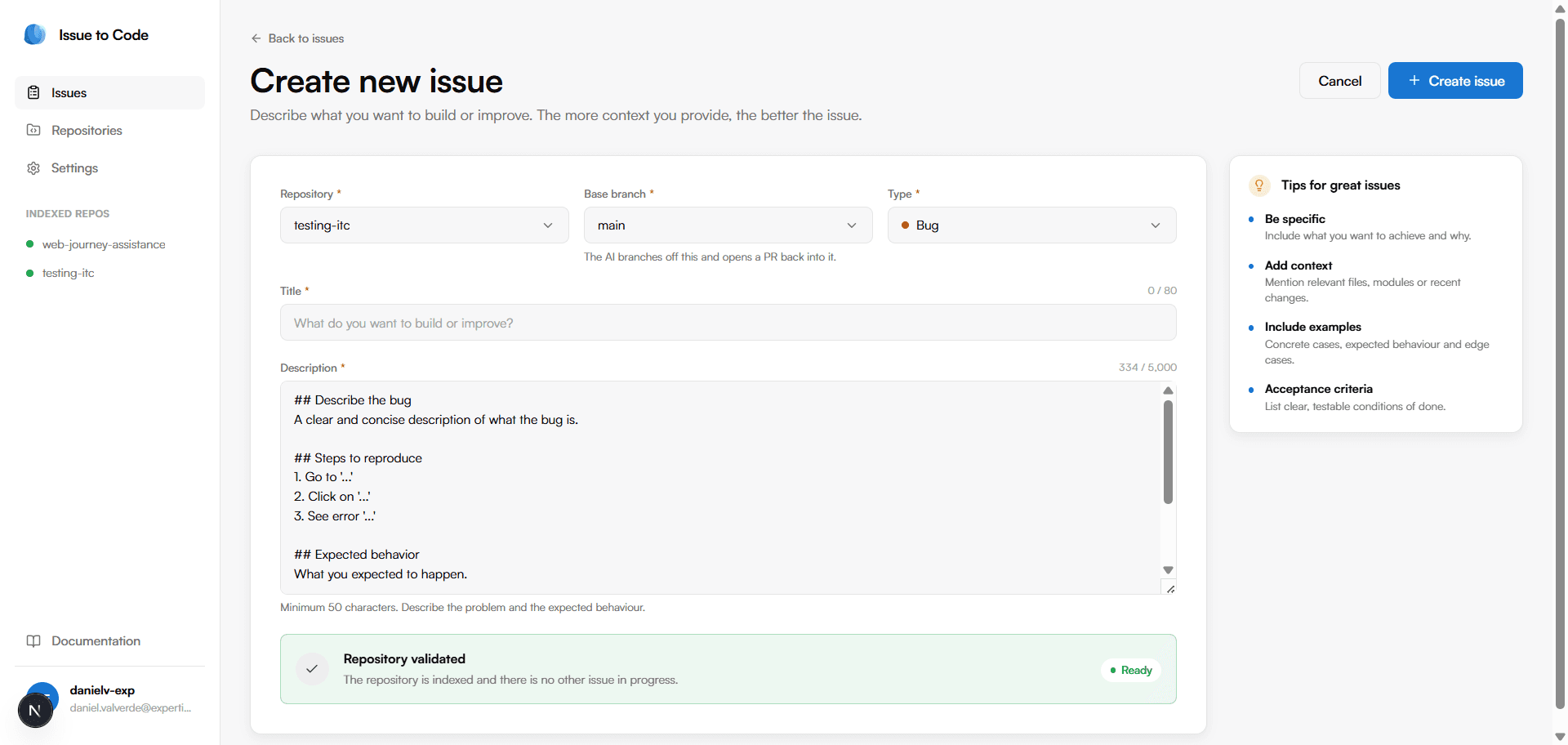Open the Repository dropdown
The width and height of the screenshot is (1568, 745).
[x=424, y=225]
